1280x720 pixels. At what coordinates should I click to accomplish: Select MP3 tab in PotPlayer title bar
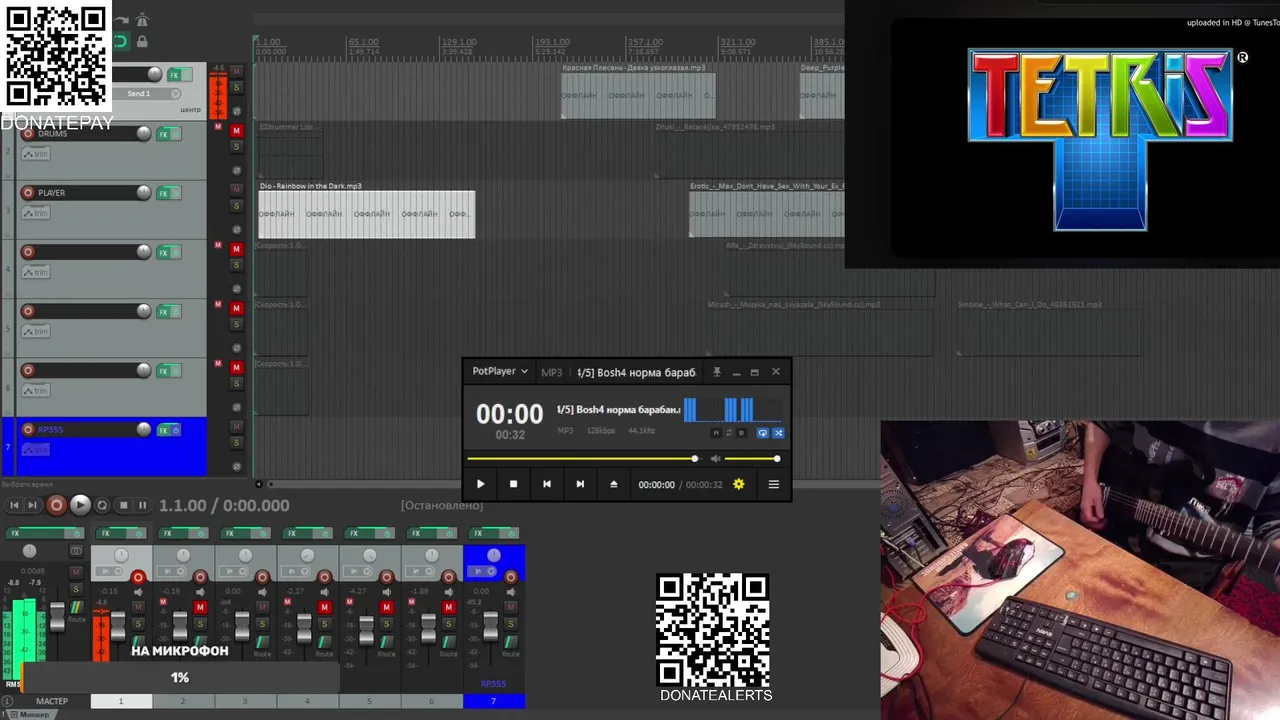(x=552, y=372)
